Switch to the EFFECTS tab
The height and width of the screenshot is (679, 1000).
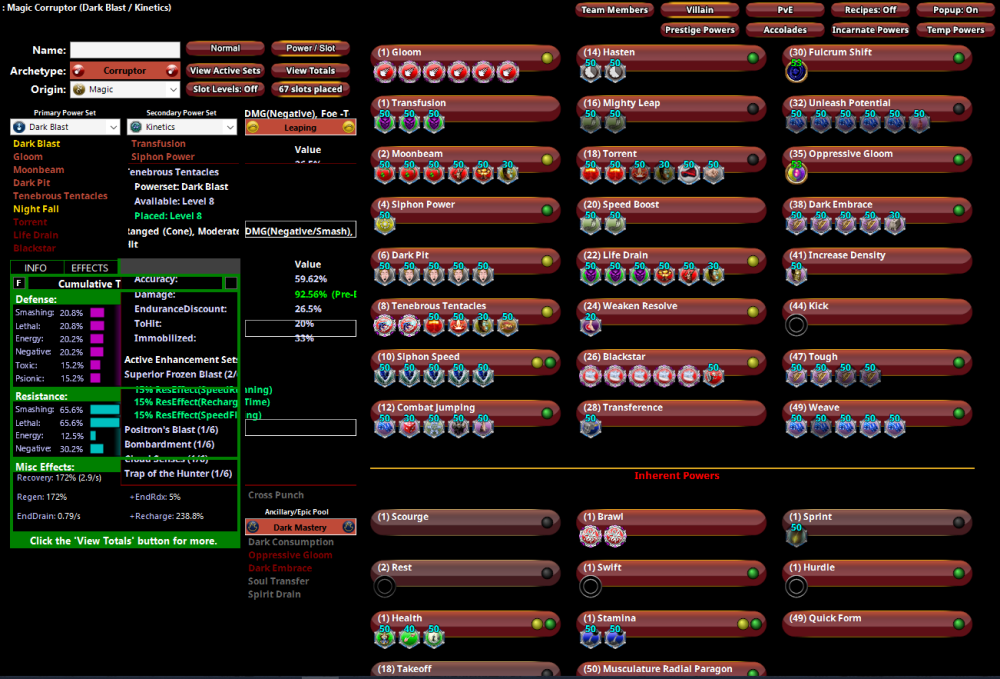pyautogui.click(x=90, y=268)
